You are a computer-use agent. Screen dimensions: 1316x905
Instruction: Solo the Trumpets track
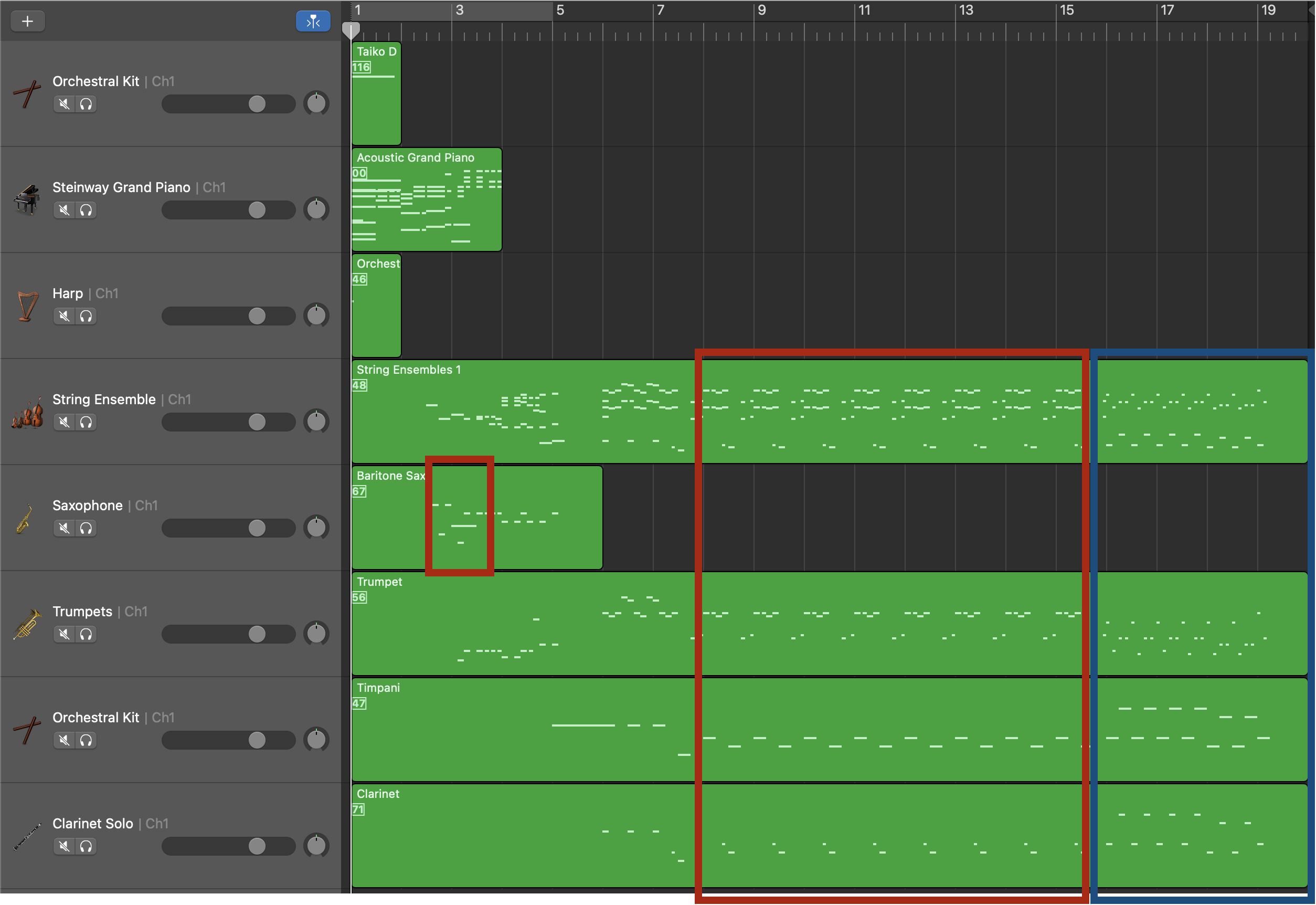86,634
